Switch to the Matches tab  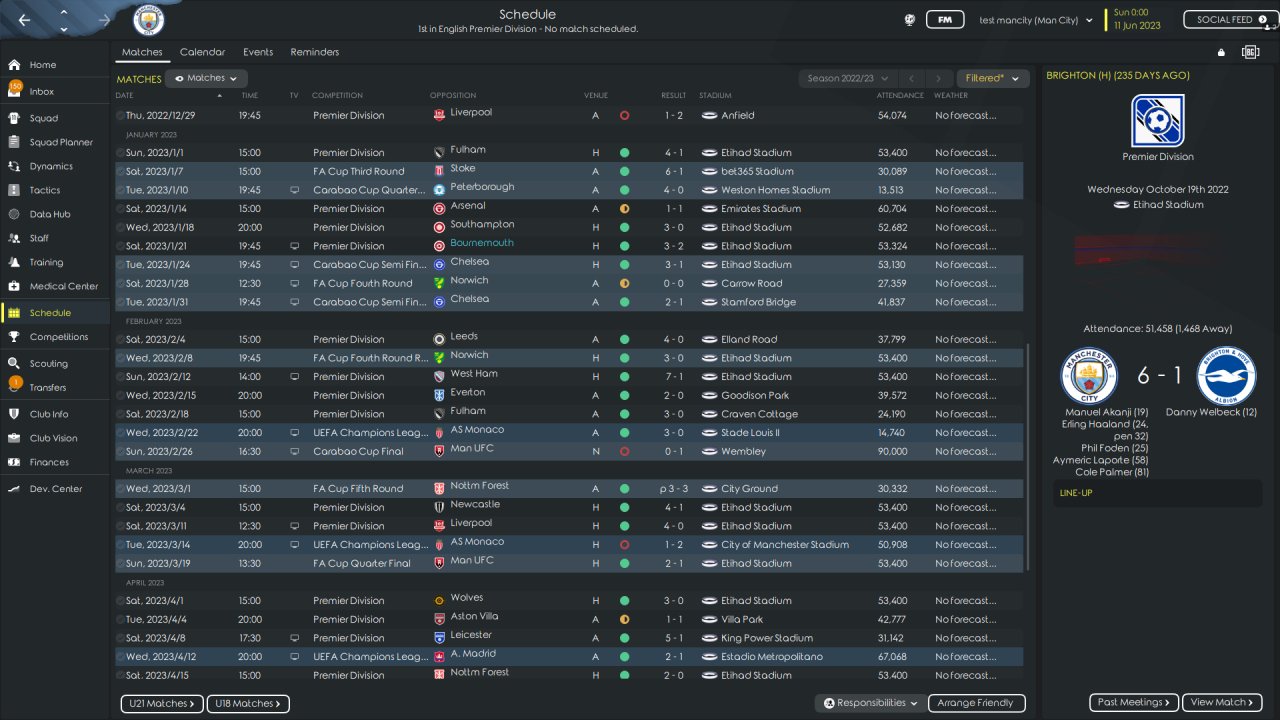[142, 52]
